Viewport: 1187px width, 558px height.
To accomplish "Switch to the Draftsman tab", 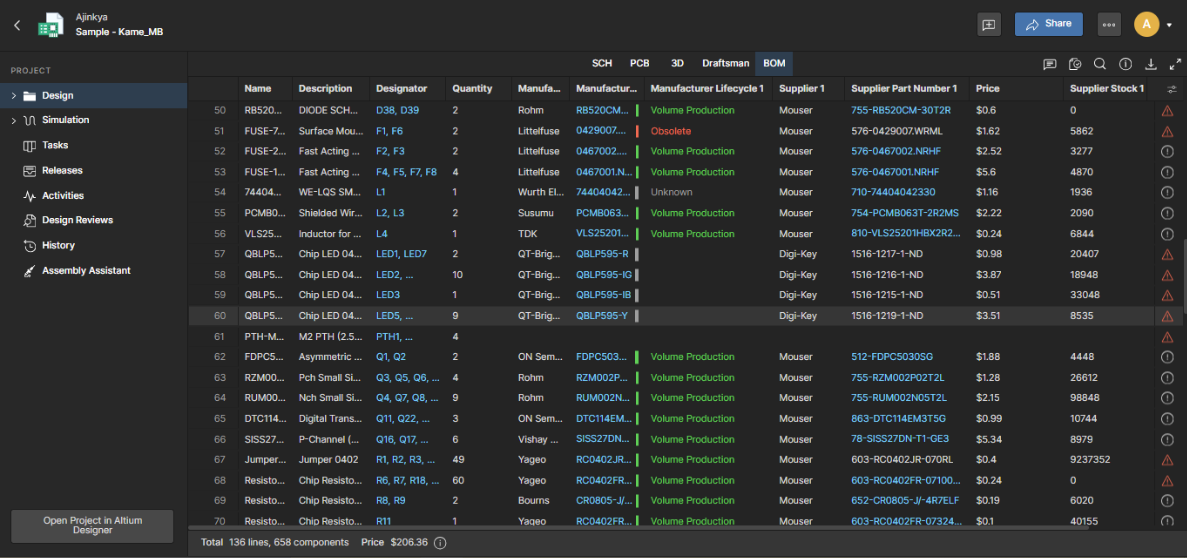I will coord(725,64).
